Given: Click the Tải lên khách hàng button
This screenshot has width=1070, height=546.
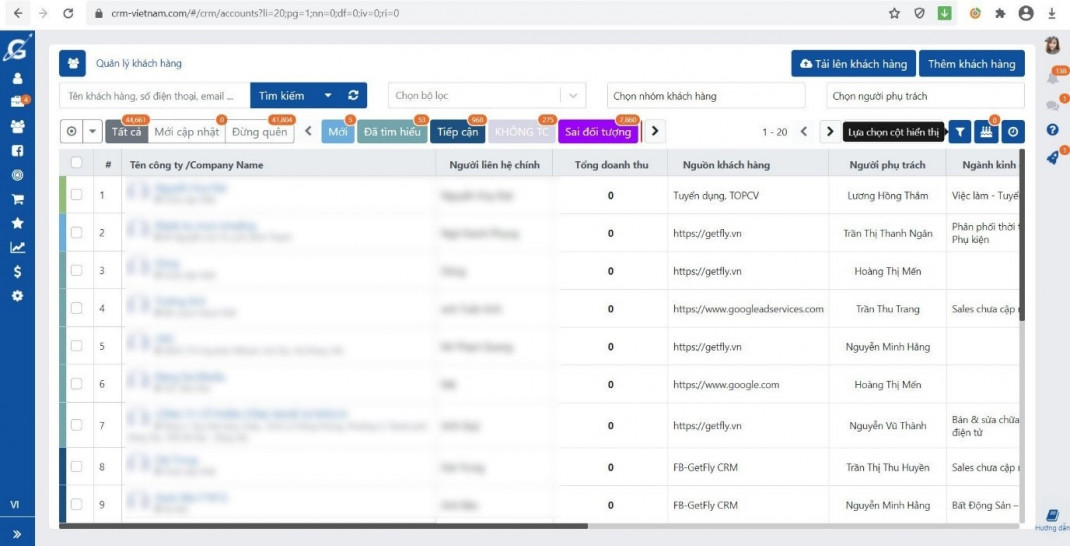Looking at the screenshot, I should click(x=853, y=64).
